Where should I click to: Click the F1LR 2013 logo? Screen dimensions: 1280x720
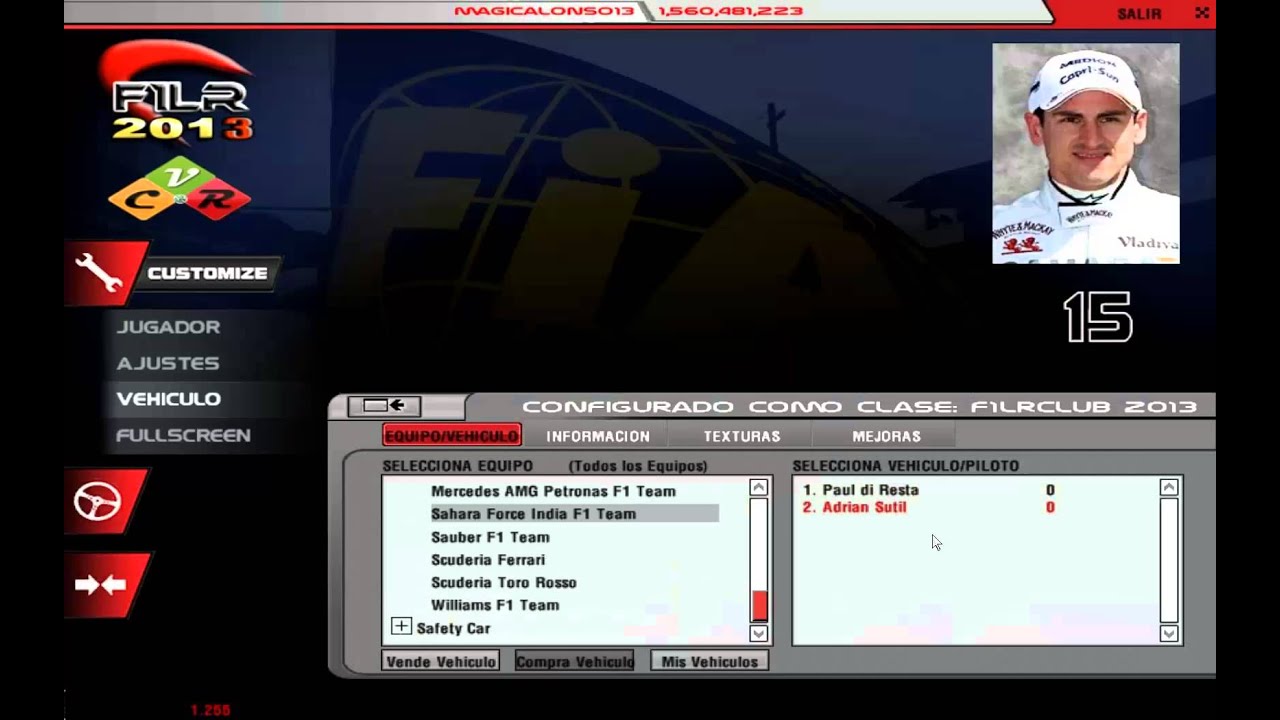click(180, 95)
